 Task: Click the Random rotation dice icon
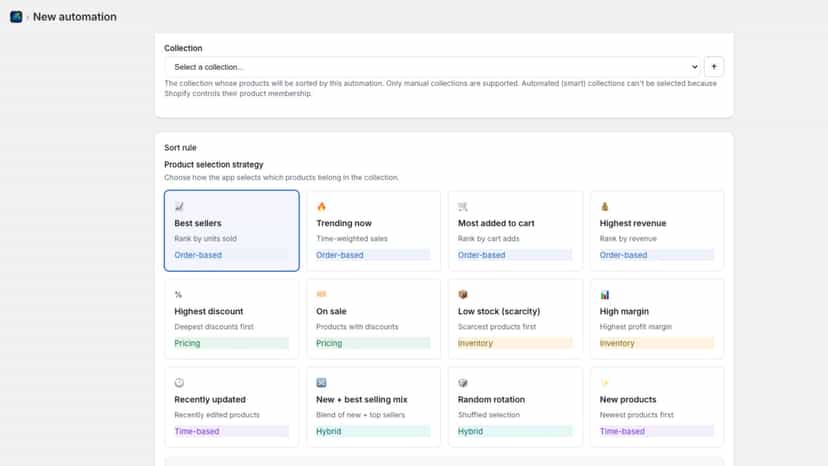coord(463,383)
